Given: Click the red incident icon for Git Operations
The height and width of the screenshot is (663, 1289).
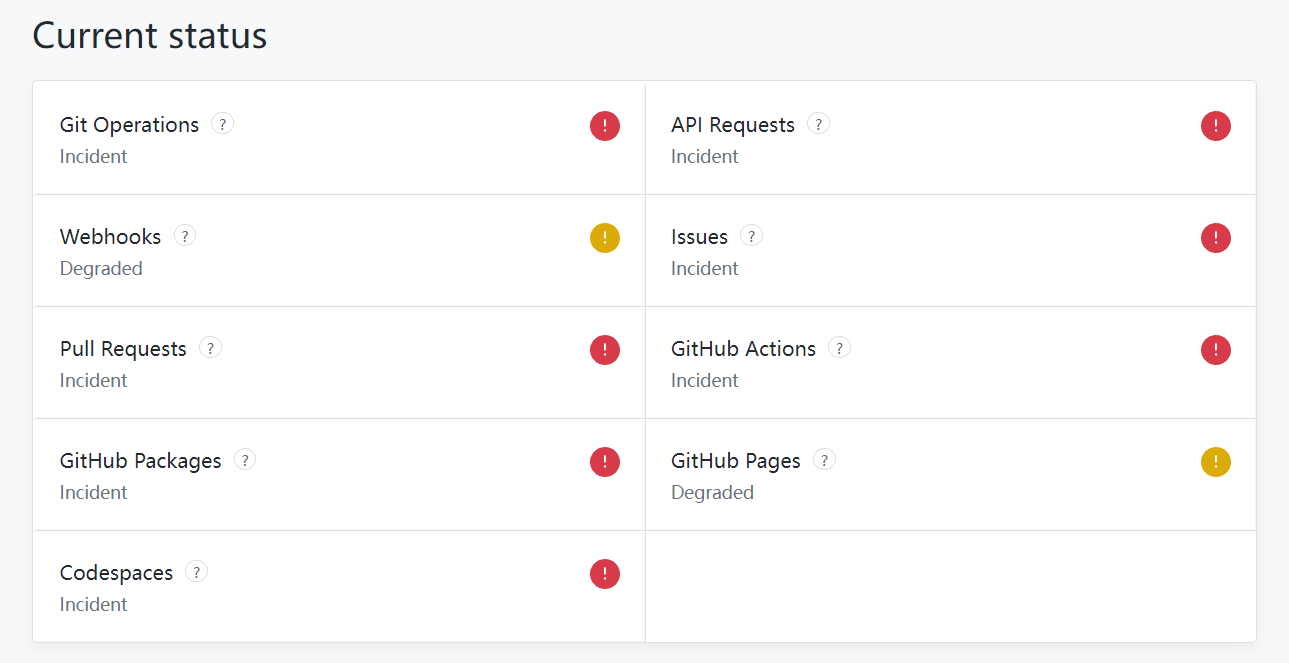Looking at the screenshot, I should [605, 126].
